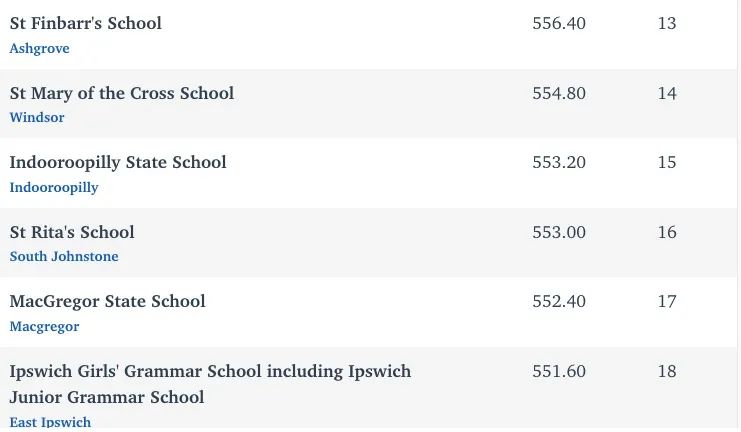Follow the Indooroopilly suburb link
This screenshot has width=741, height=432.
coord(54,188)
